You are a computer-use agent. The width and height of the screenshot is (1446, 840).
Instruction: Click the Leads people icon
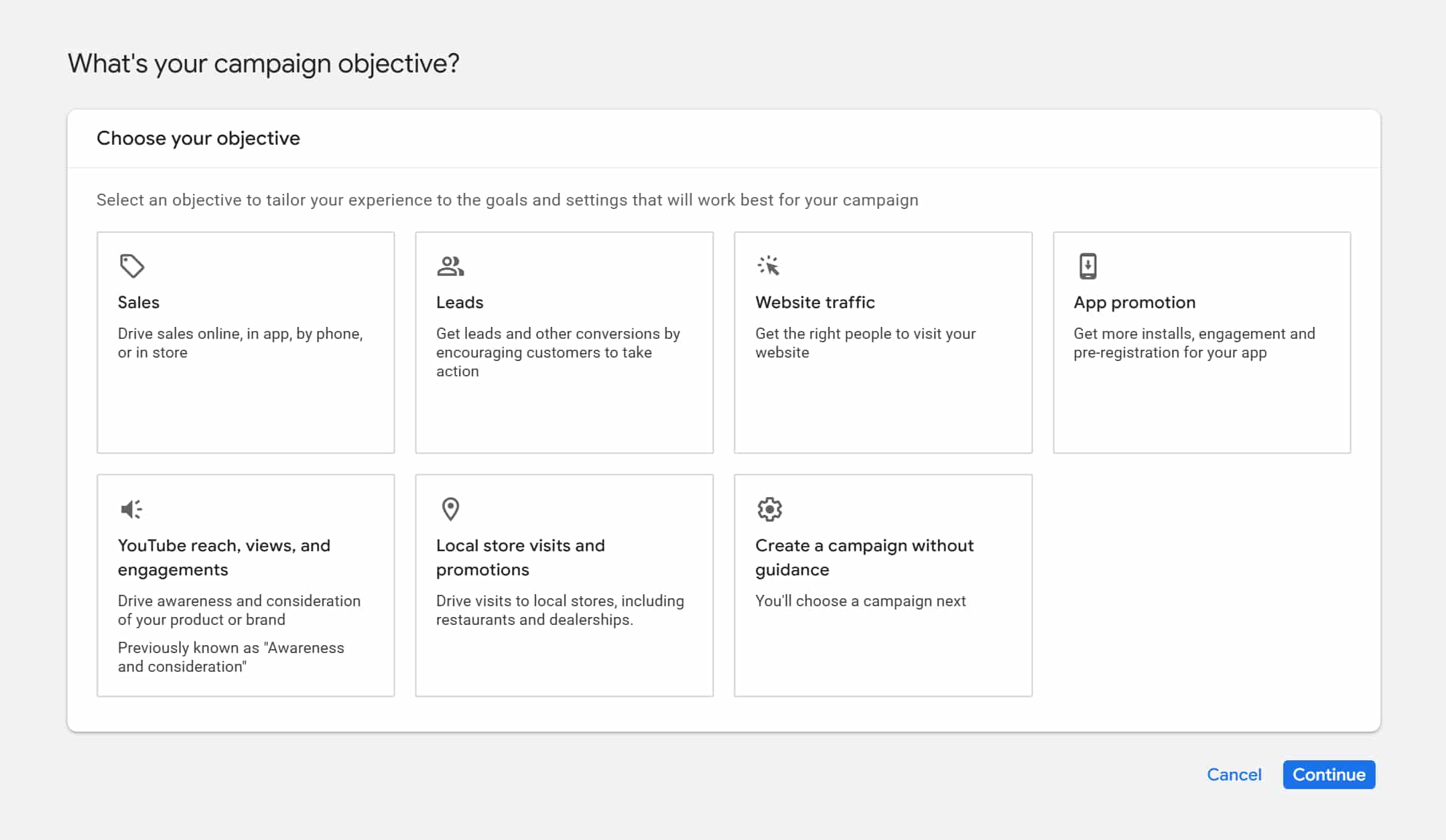pyautogui.click(x=450, y=266)
